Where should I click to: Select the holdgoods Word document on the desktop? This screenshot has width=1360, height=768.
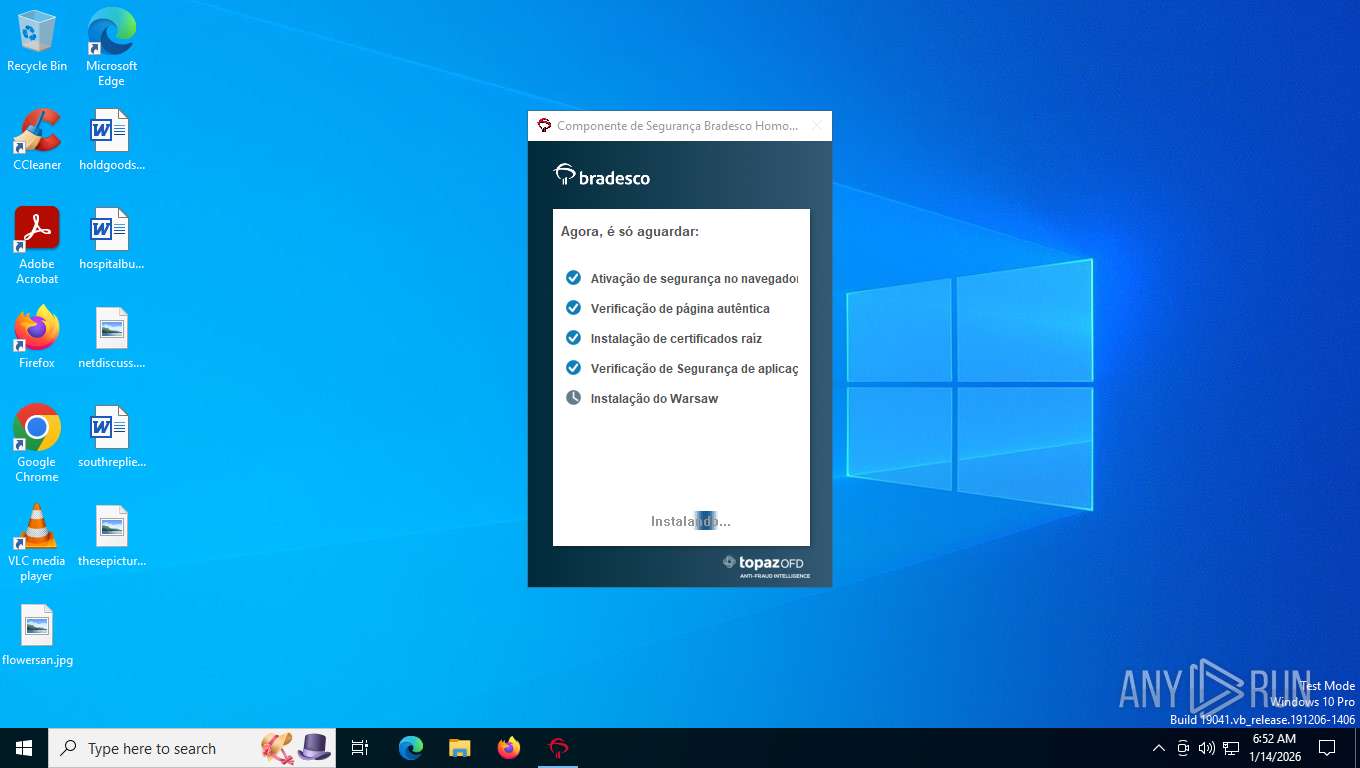coord(111,140)
